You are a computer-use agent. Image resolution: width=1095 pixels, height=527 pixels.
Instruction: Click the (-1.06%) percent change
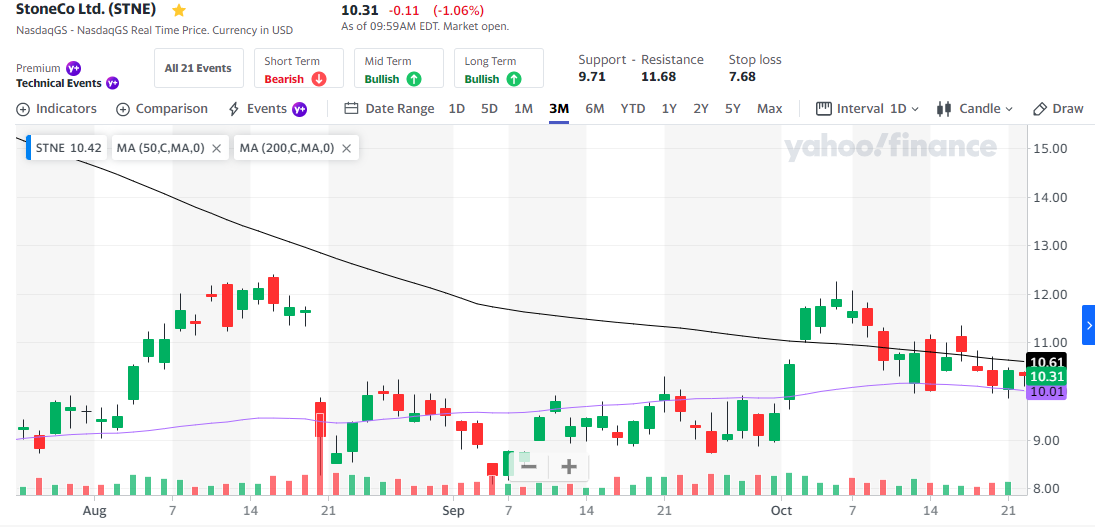tap(458, 10)
